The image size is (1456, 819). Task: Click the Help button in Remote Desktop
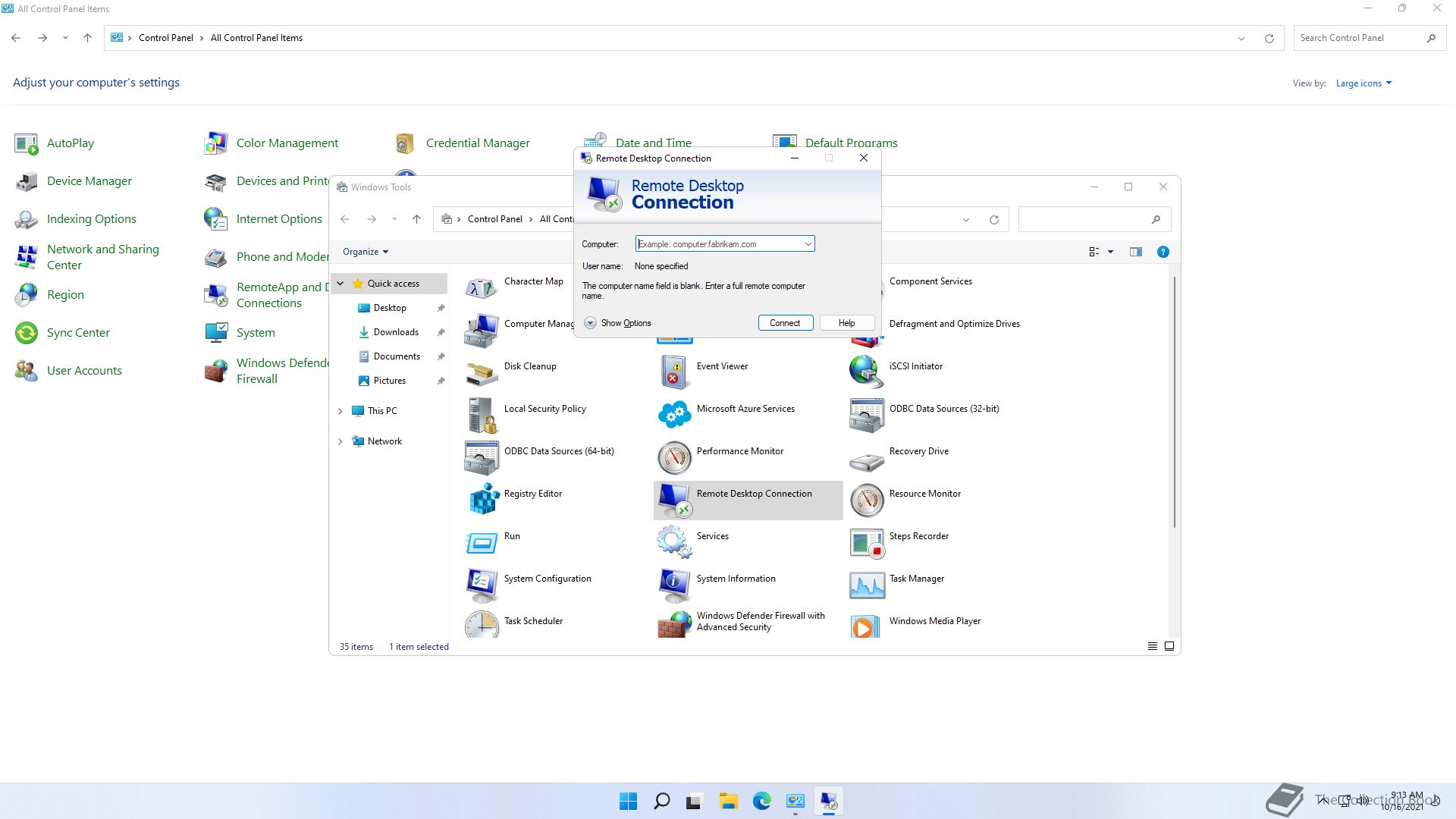[x=846, y=323]
